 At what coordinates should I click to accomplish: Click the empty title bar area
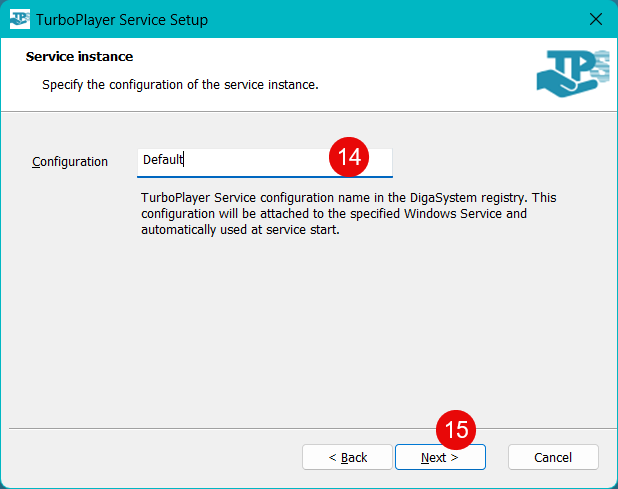click(x=400, y=19)
